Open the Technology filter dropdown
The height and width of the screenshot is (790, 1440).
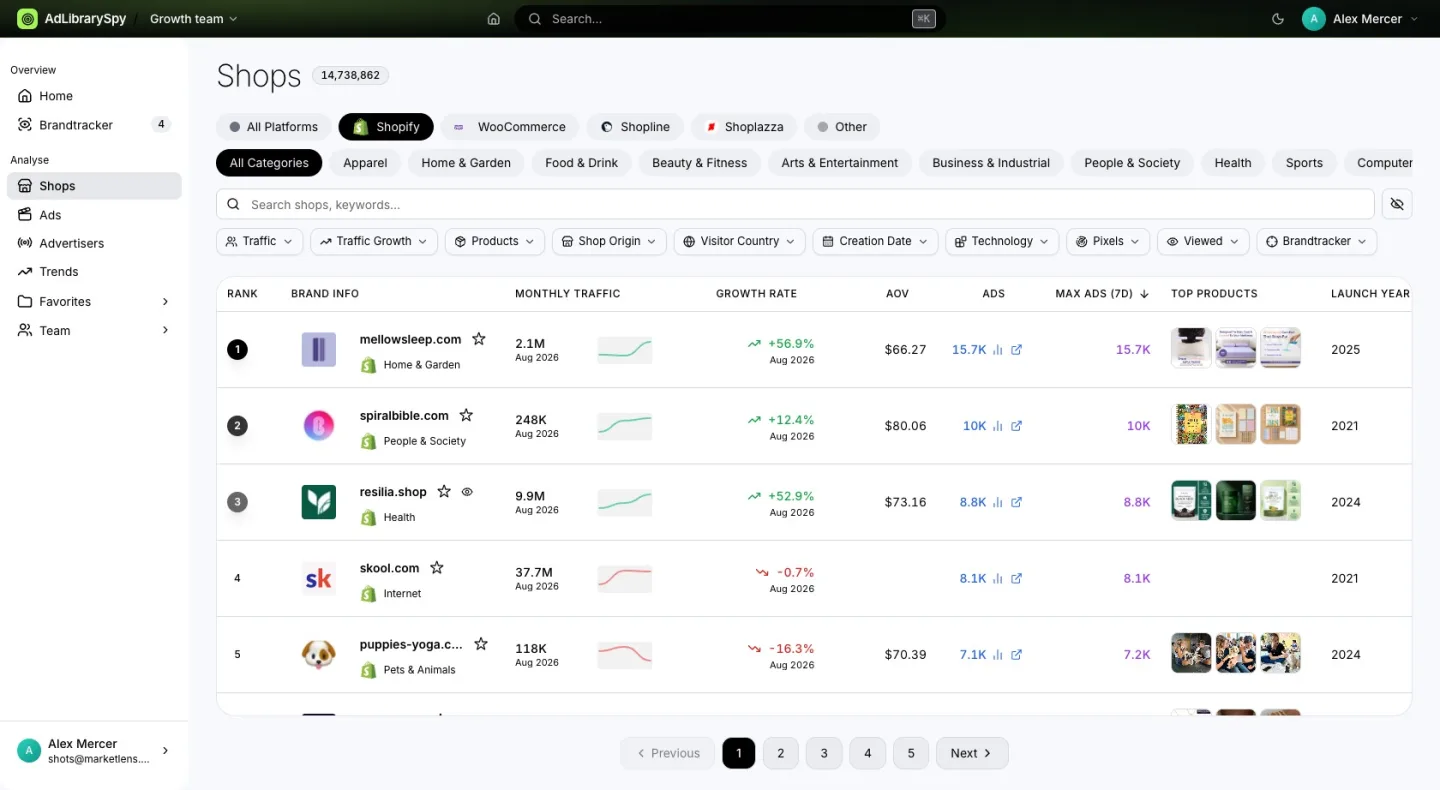[1002, 241]
